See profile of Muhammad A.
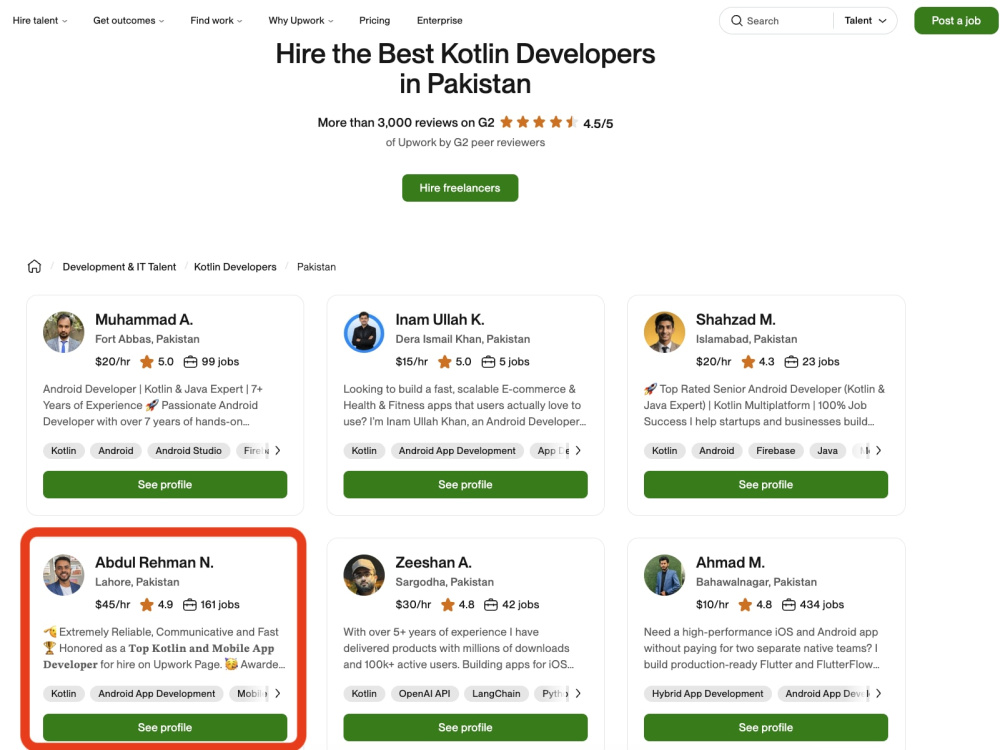This screenshot has height=750, width=1000. [x=165, y=485]
